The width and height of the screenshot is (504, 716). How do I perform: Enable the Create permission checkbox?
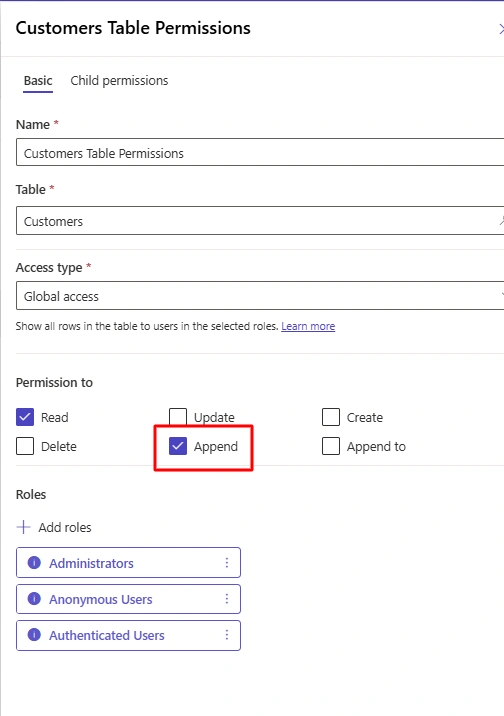(331, 417)
